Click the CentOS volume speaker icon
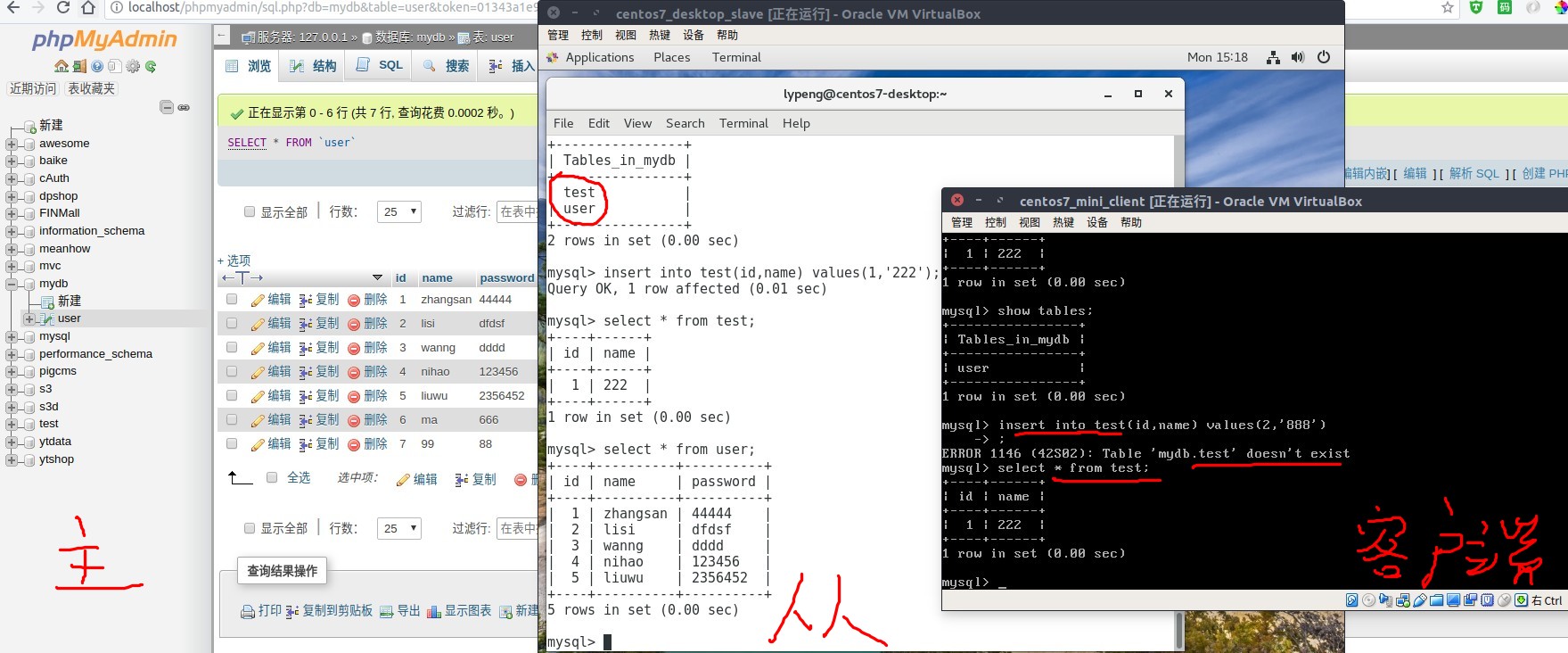Screen dimensions: 1568x653 click(x=1298, y=57)
